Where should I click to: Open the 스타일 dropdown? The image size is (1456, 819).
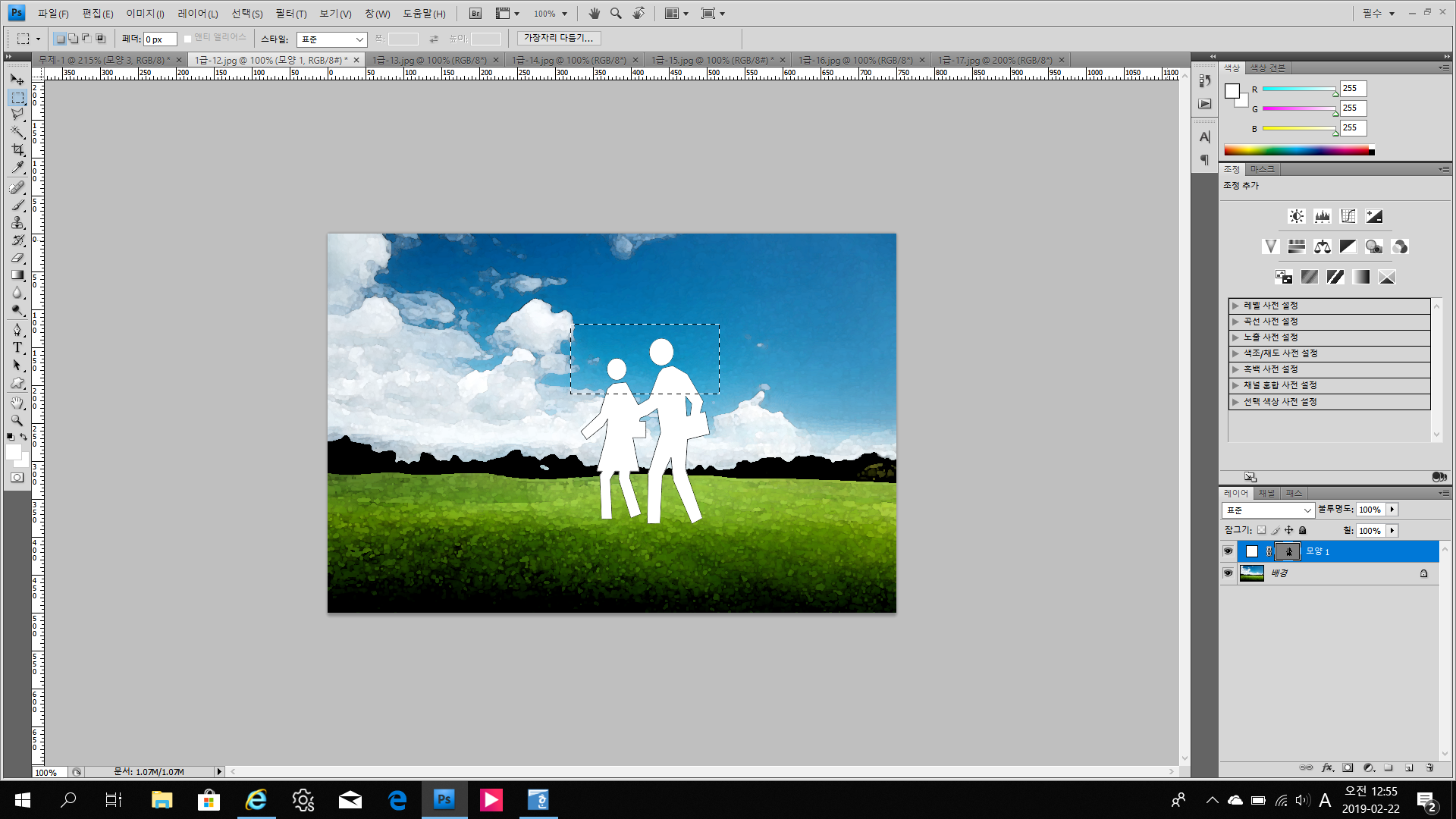(x=331, y=39)
